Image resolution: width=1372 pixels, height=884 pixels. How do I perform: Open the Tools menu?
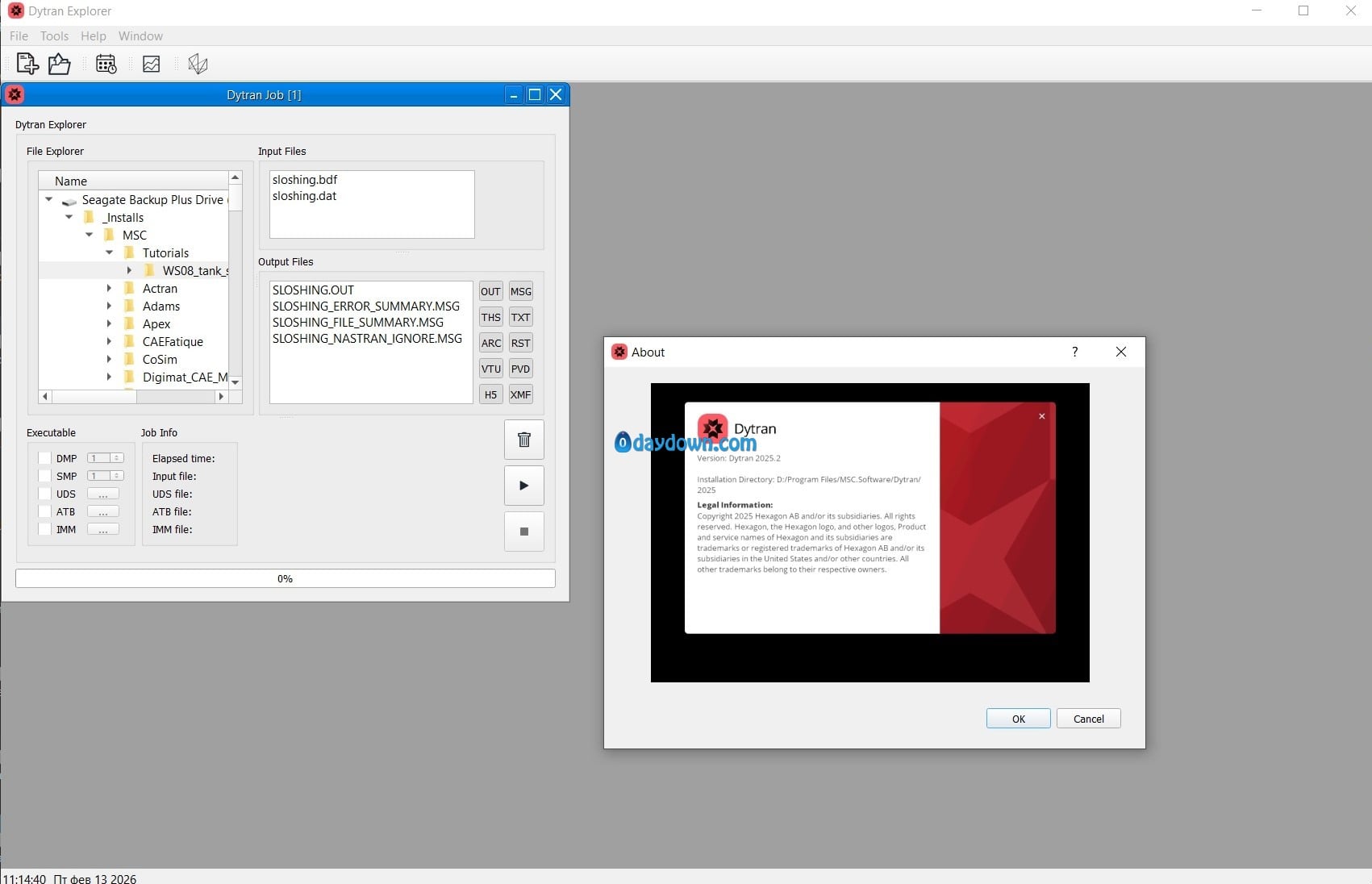(54, 36)
